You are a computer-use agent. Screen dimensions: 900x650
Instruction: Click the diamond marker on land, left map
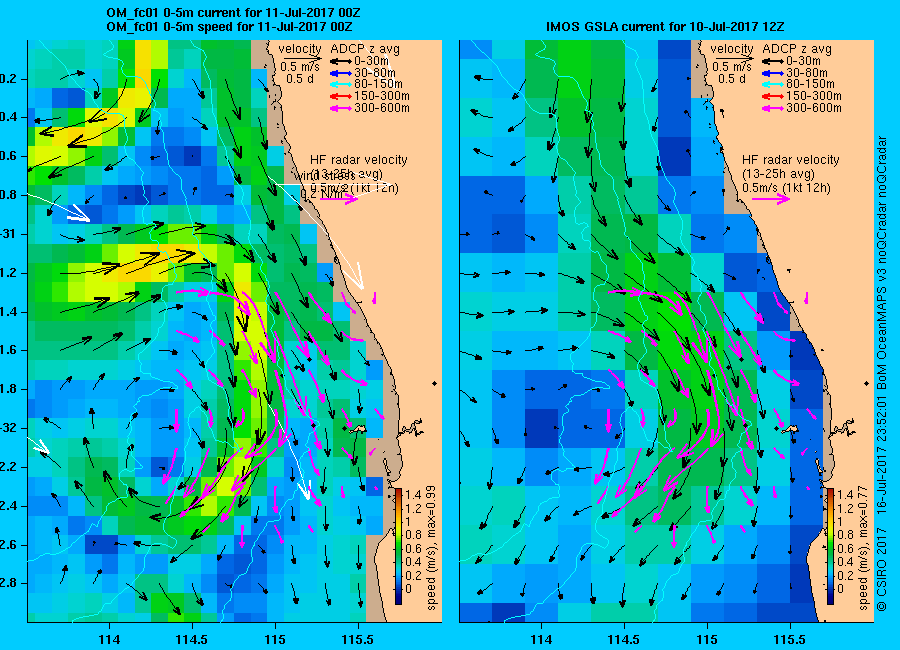(x=435, y=383)
